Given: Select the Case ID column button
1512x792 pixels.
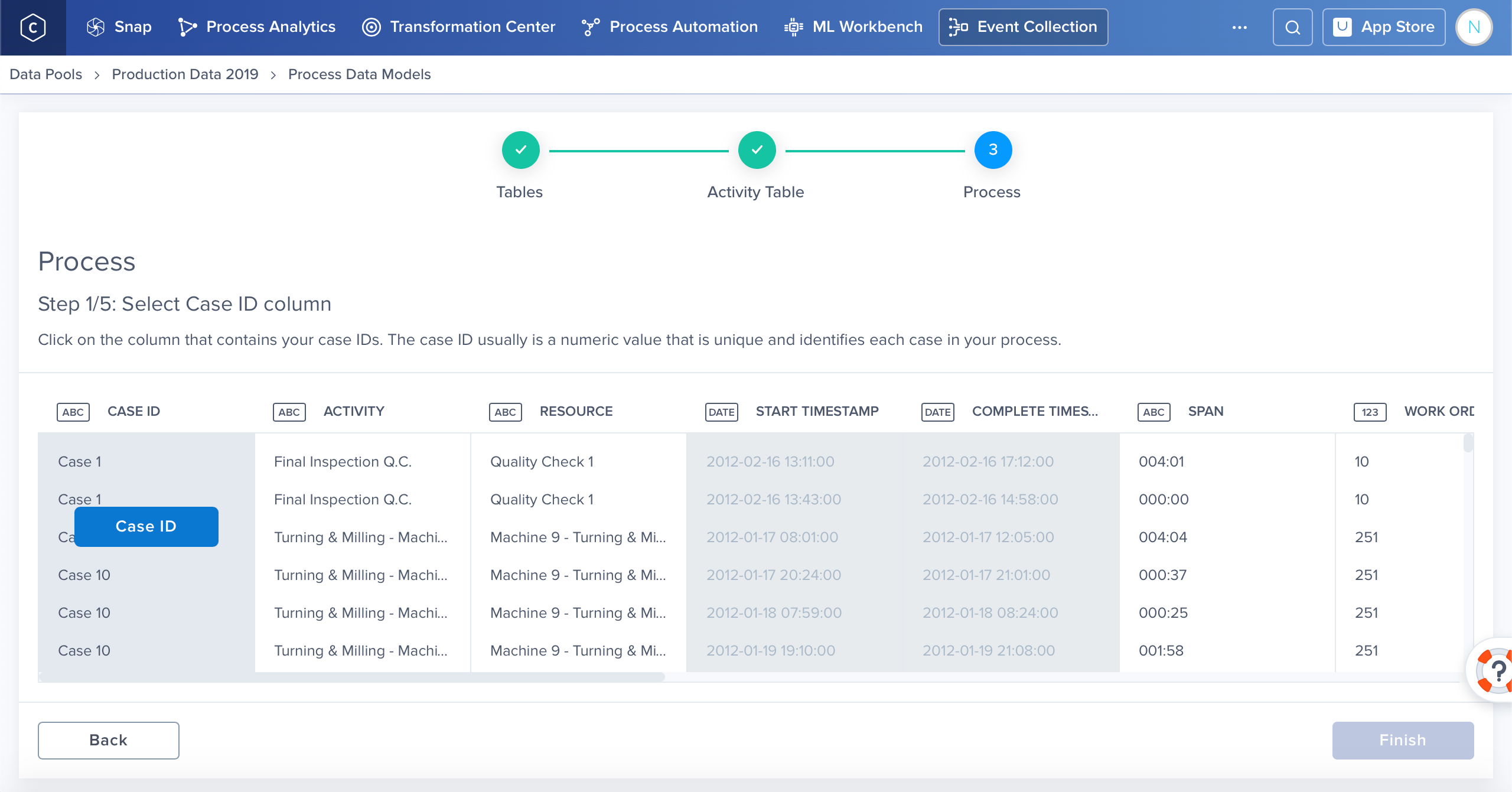Looking at the screenshot, I should pyautogui.click(x=146, y=526).
